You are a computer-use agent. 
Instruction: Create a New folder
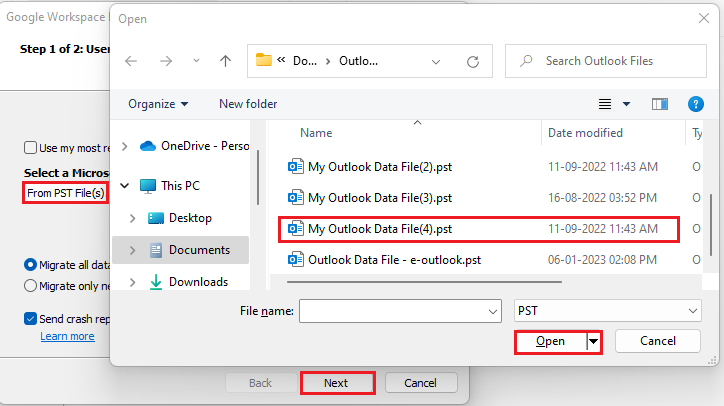point(248,104)
